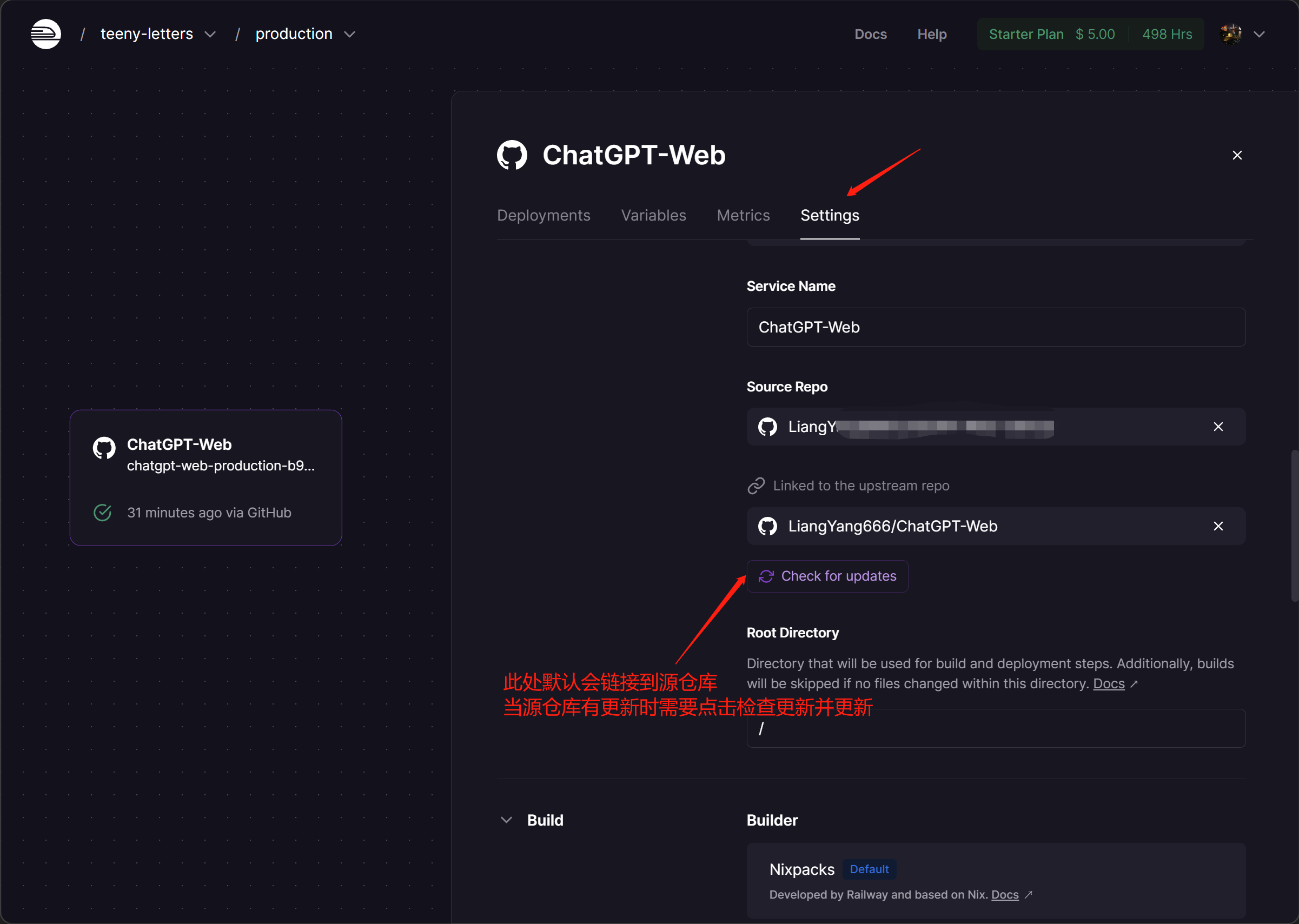This screenshot has width=1299, height=924.
Task: Click the external arrow icon after Root Directory Docs
Action: coord(1134,684)
